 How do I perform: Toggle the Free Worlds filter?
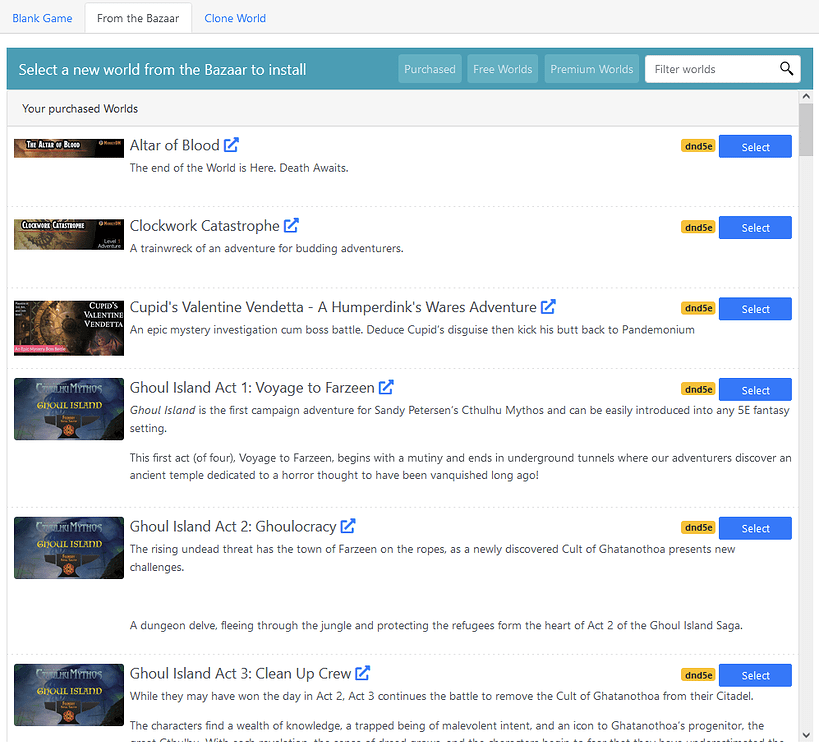coord(502,69)
